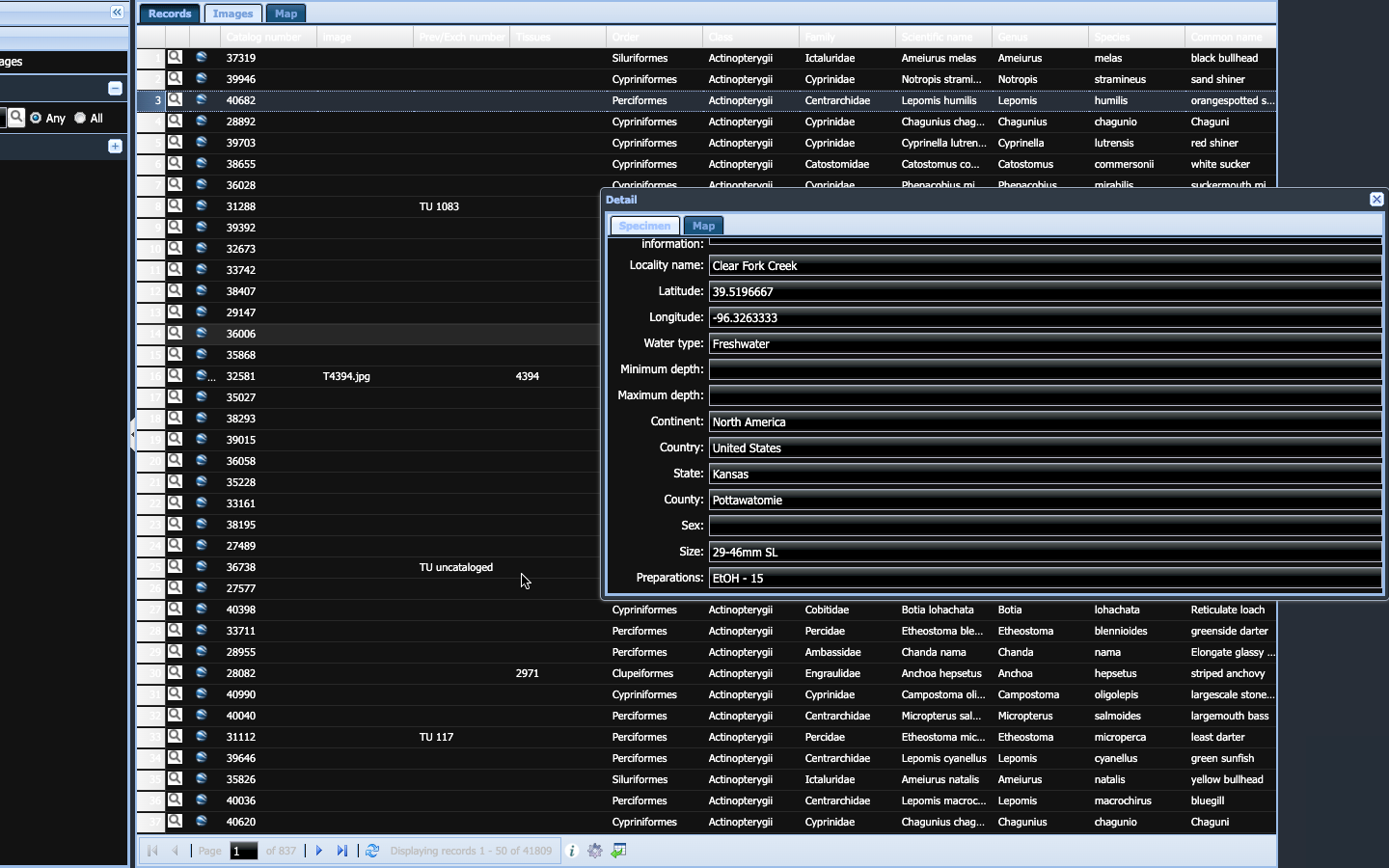
Task: Open detail magnifier for catalog number 37319
Action: (176, 58)
